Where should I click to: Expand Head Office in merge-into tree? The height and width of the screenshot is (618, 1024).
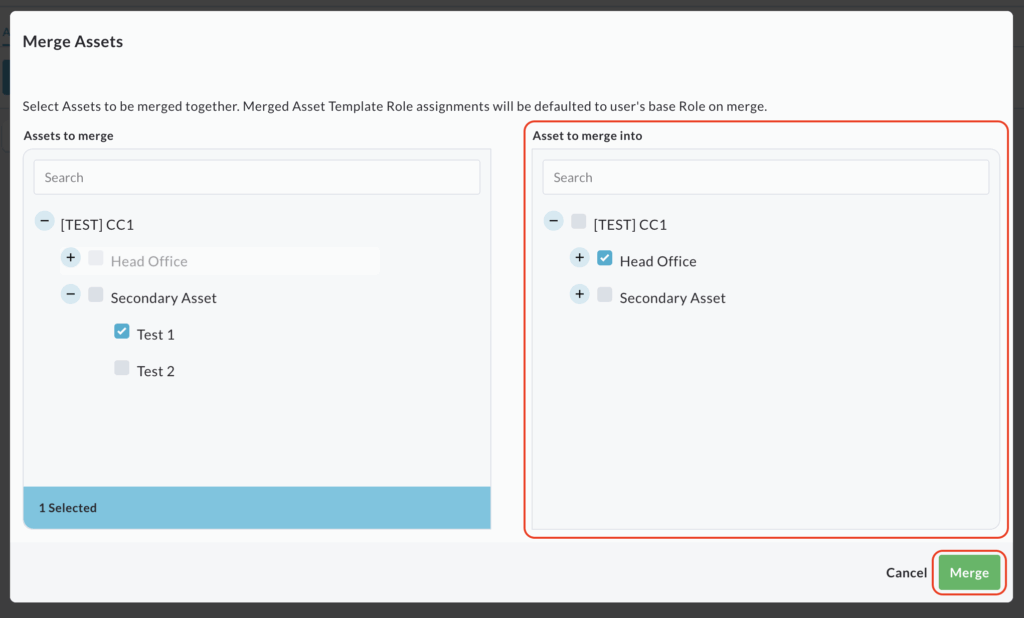579,258
